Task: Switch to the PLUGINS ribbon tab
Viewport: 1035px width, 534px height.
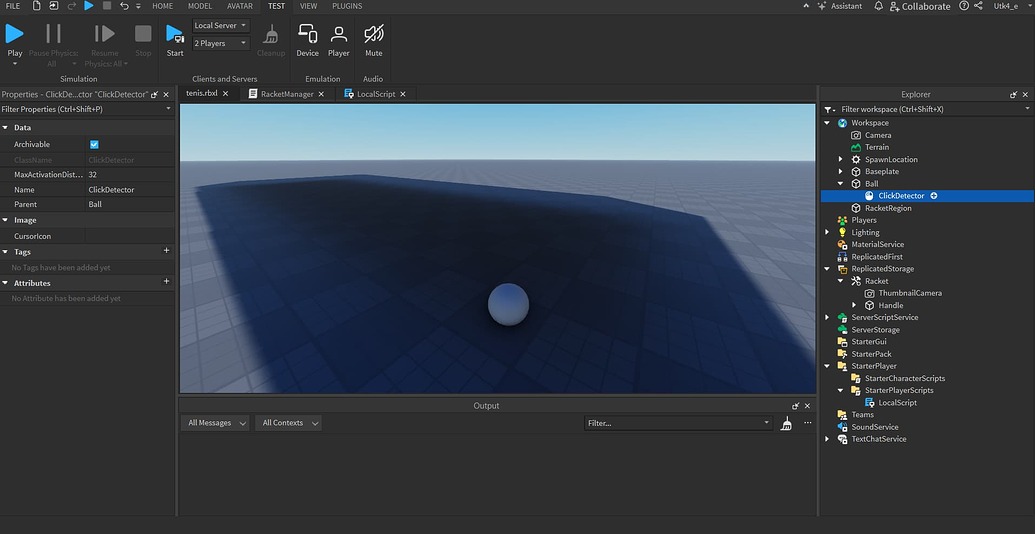Action: pos(347,6)
